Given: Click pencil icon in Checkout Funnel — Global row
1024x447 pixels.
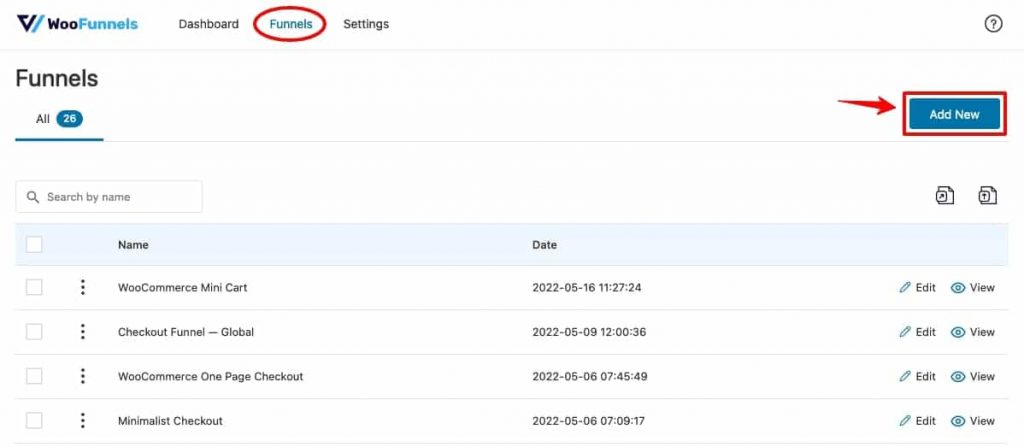Looking at the screenshot, I should [x=904, y=332].
